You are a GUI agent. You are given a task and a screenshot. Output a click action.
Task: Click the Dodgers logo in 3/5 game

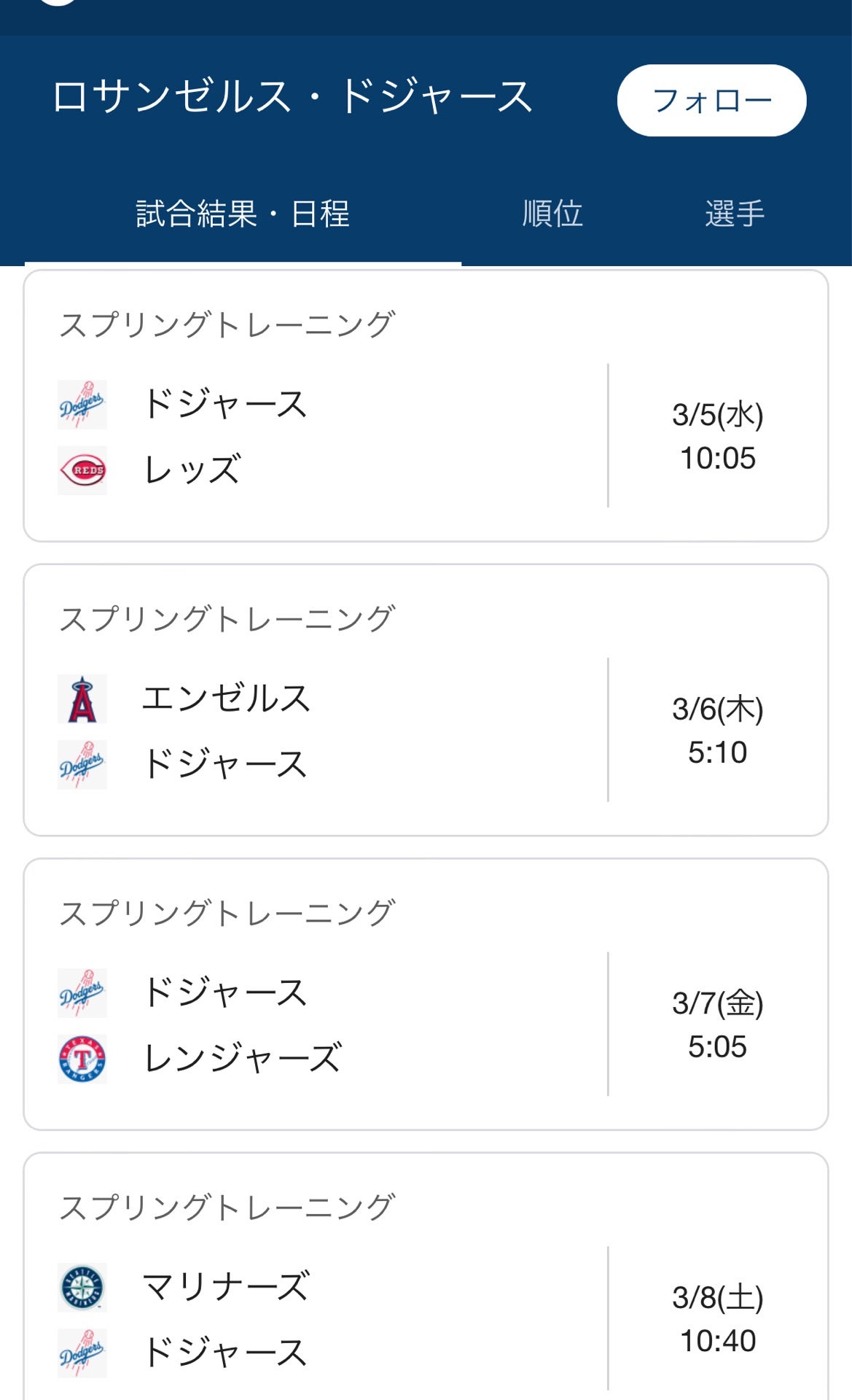tap(82, 404)
